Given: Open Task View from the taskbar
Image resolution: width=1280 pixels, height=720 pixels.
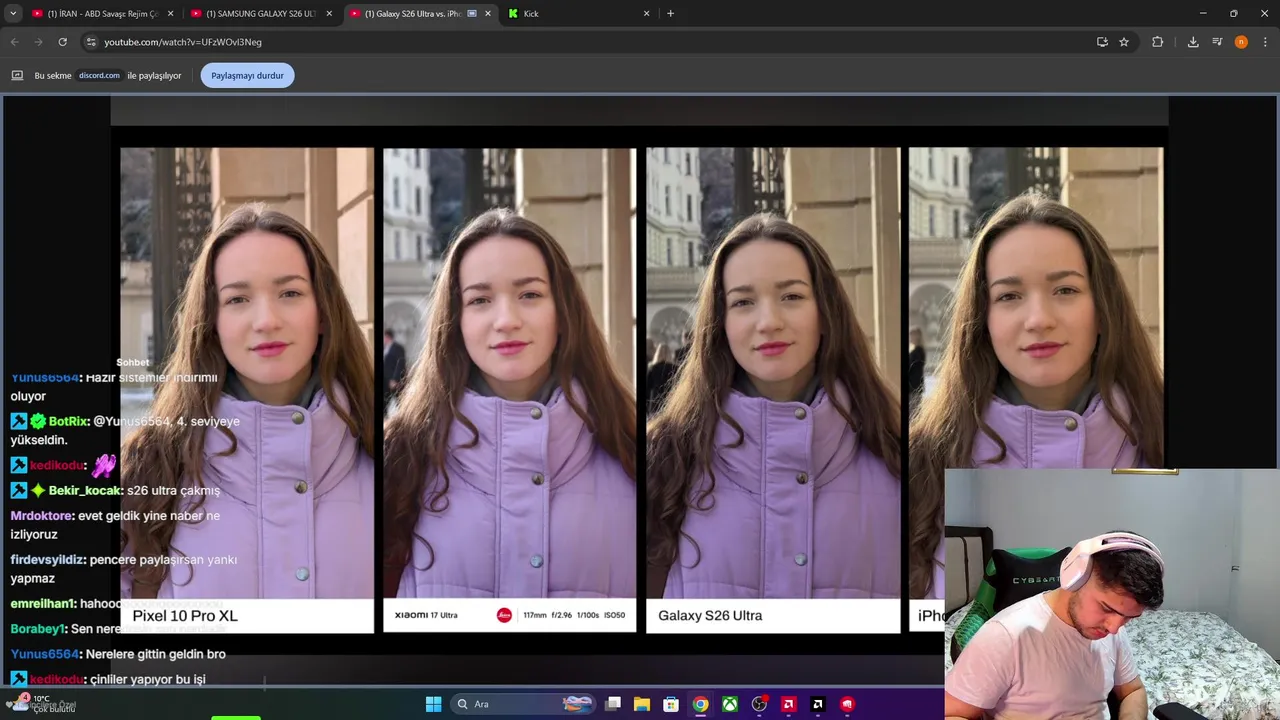Looking at the screenshot, I should tap(613, 704).
